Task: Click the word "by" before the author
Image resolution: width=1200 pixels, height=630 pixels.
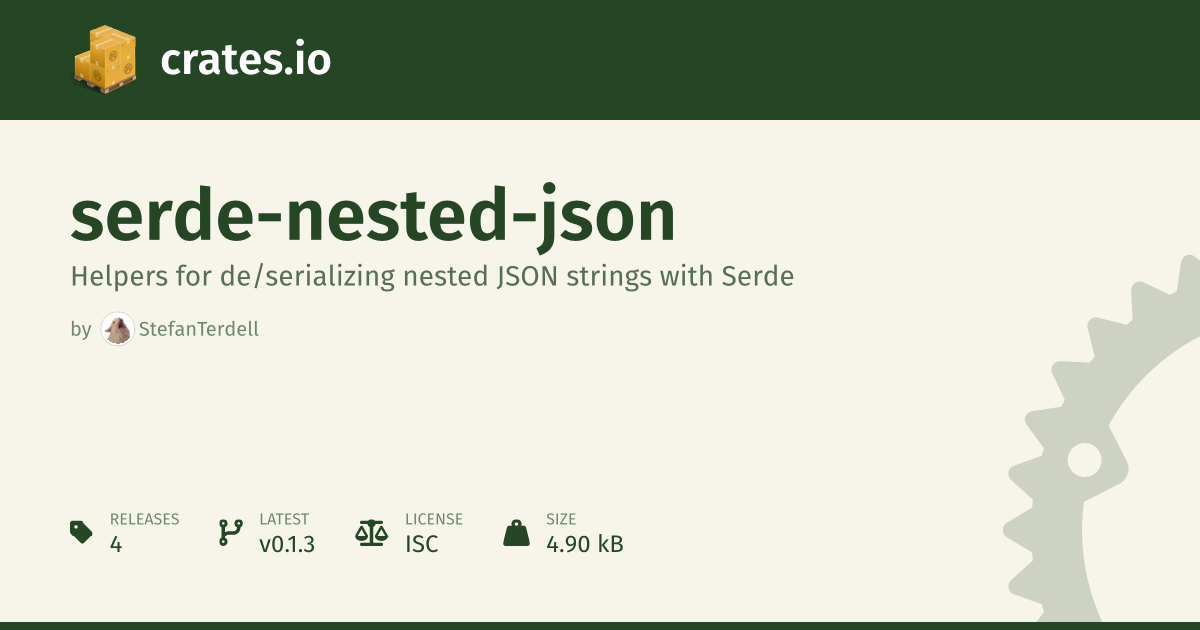Action: 81,329
